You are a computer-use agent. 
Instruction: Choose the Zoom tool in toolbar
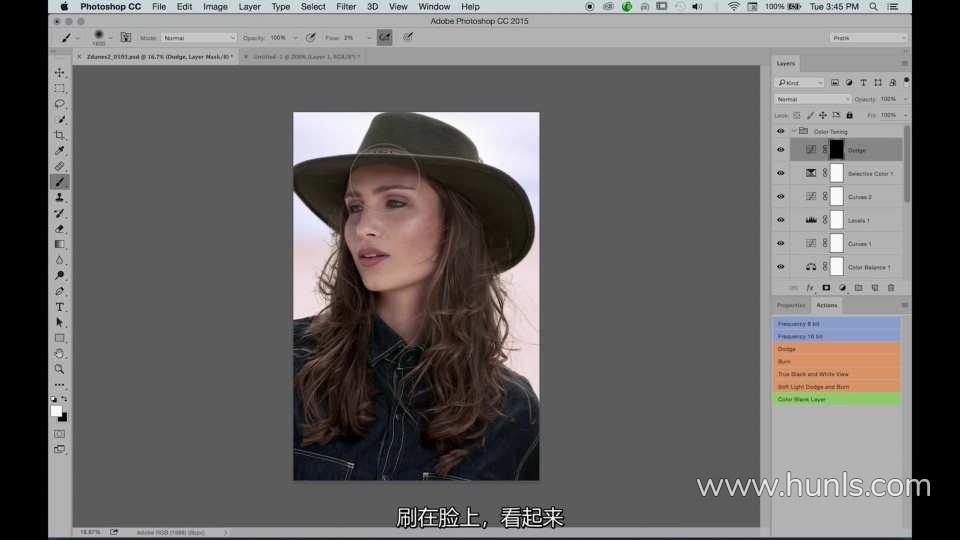[x=60, y=369]
